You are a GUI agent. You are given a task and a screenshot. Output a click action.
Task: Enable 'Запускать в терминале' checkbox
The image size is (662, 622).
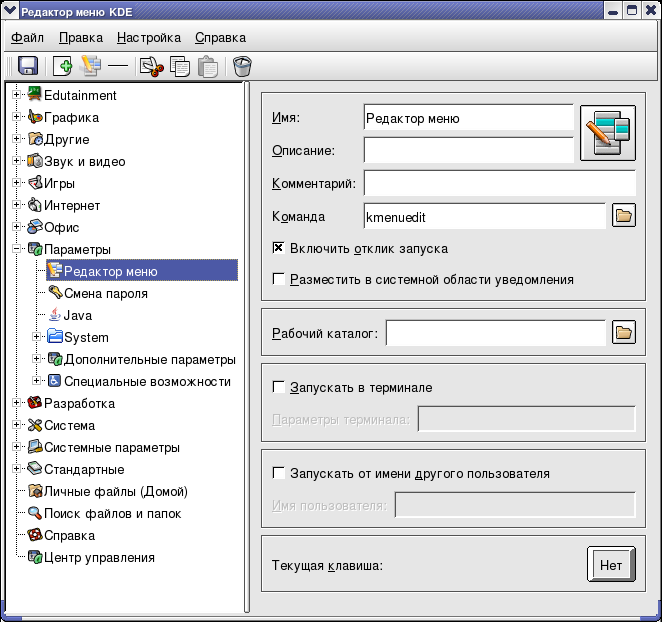tap(279, 387)
